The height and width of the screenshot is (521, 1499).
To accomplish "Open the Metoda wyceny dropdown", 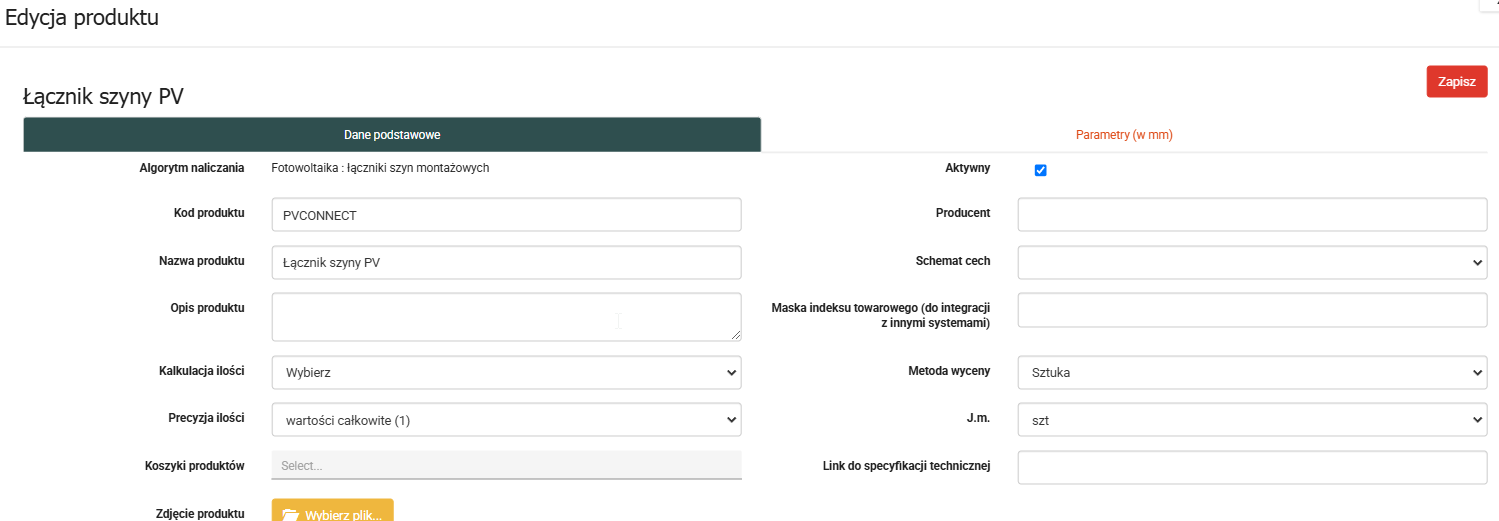I will tap(1252, 373).
